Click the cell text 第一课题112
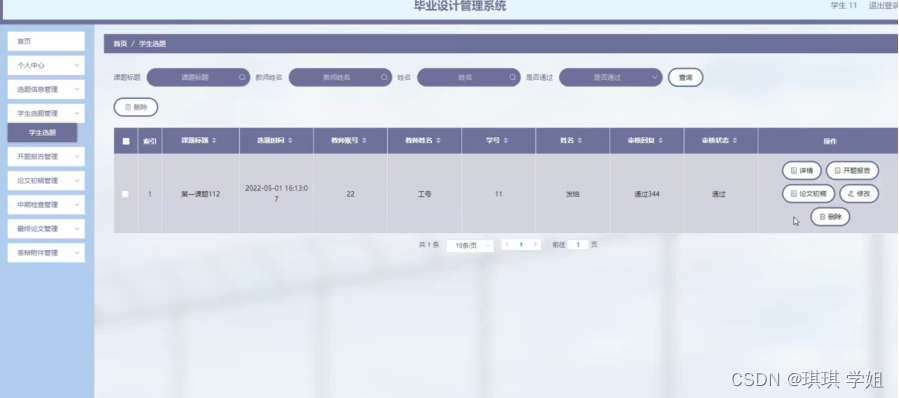 click(x=201, y=194)
